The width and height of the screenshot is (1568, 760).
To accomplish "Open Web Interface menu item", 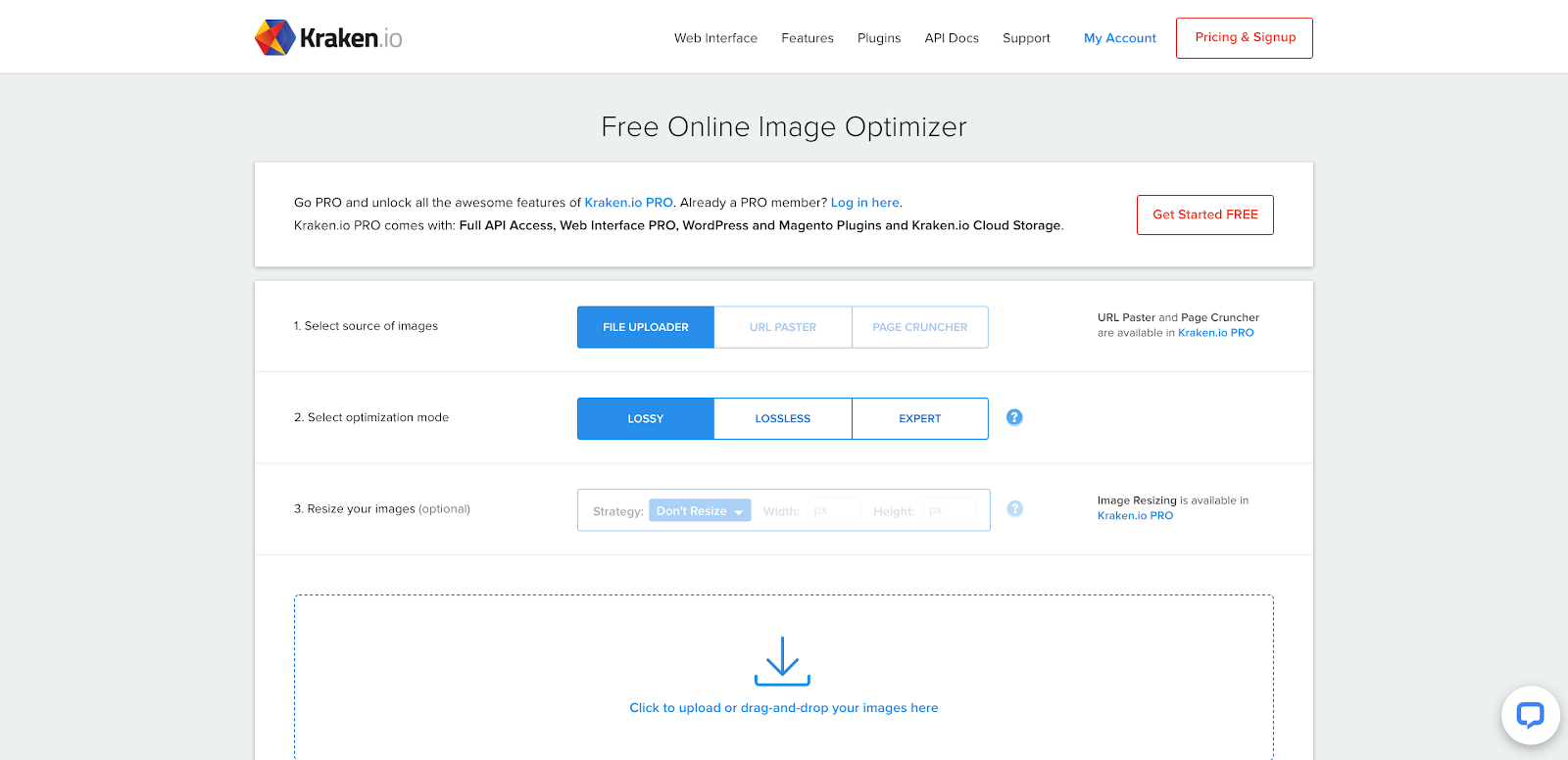I will [715, 38].
